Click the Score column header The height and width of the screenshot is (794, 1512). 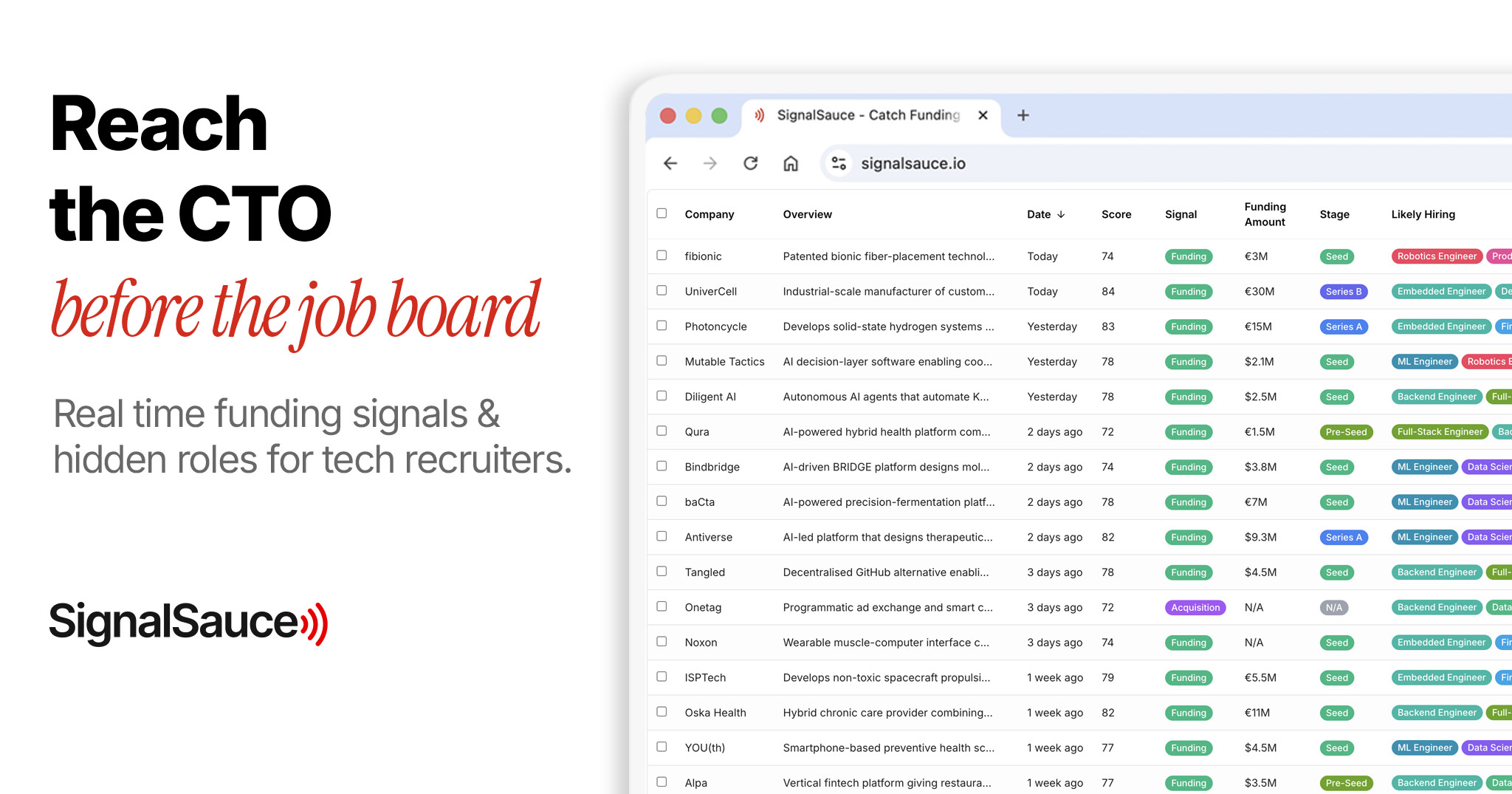point(1116,214)
